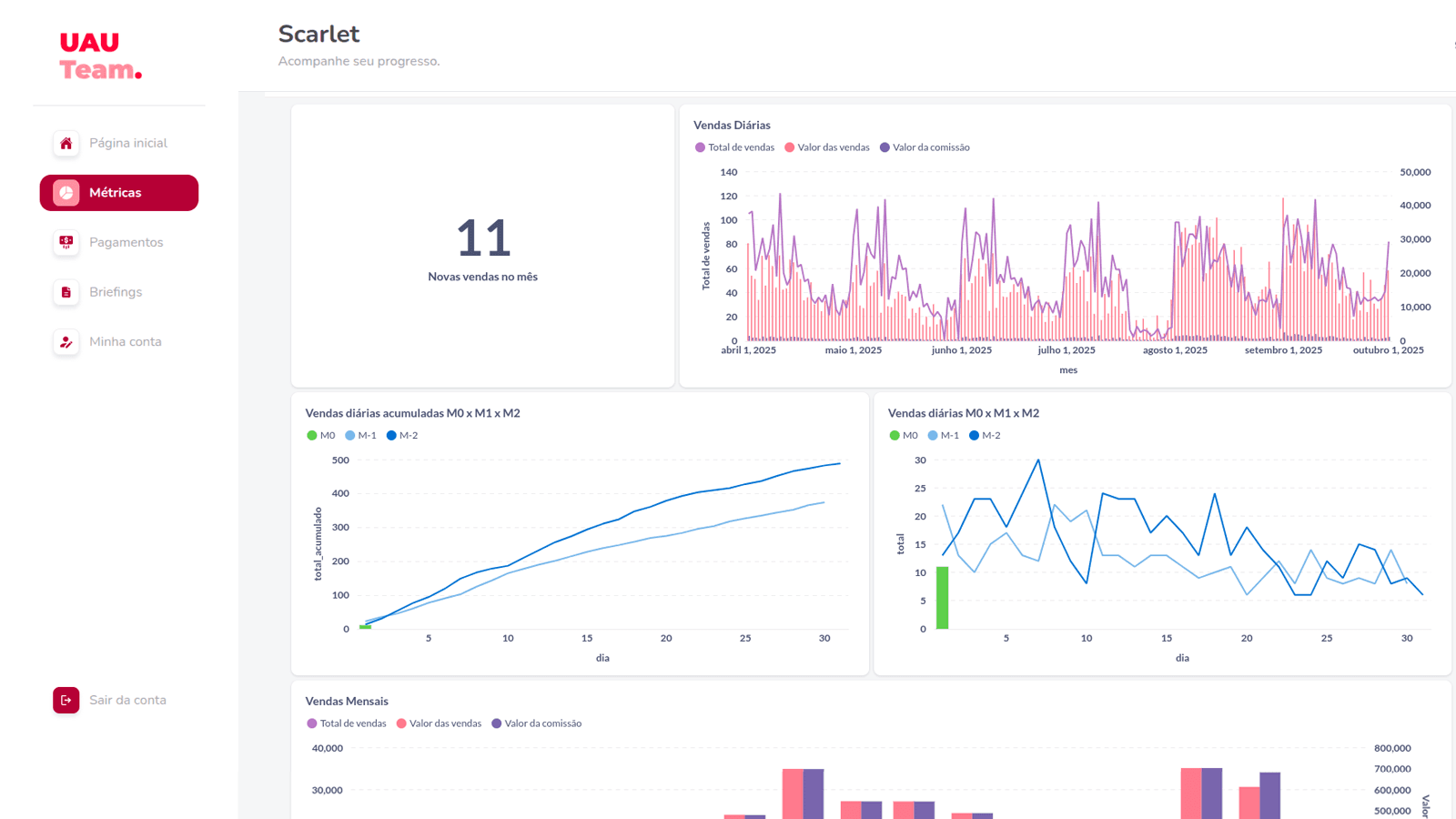Click the Minha conta user icon

pyautogui.click(x=66, y=342)
